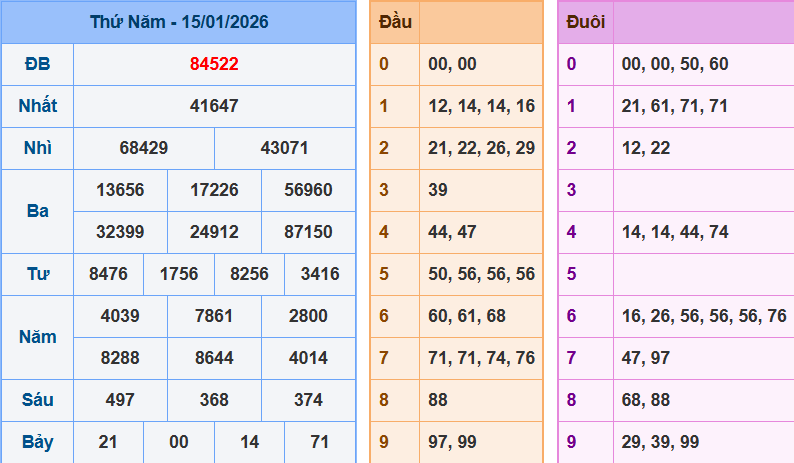The image size is (794, 463).
Task: Click the ĐB prize row label
Action: [x=37, y=64]
